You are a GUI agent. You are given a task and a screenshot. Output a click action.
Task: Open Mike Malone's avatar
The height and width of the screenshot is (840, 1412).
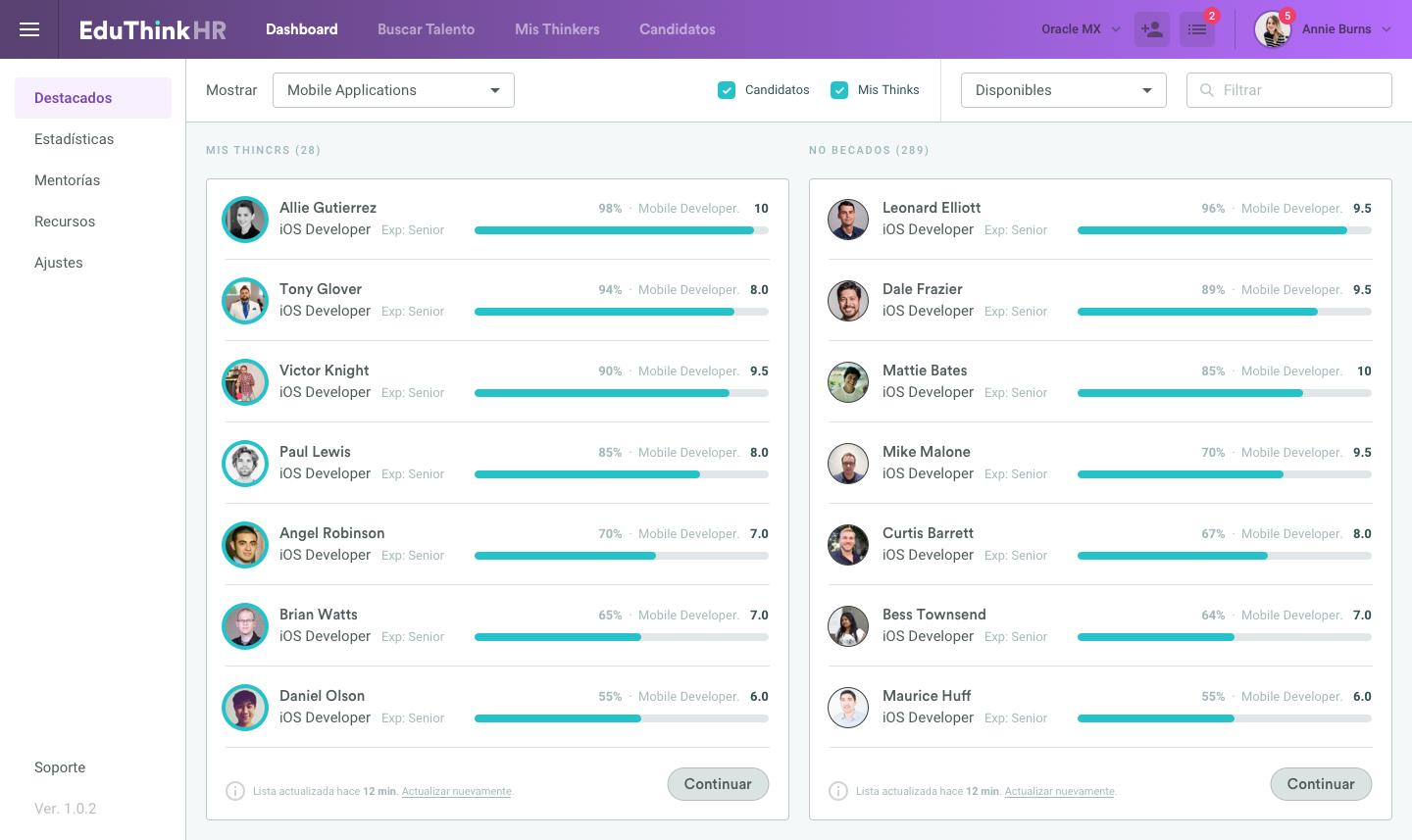(x=848, y=464)
